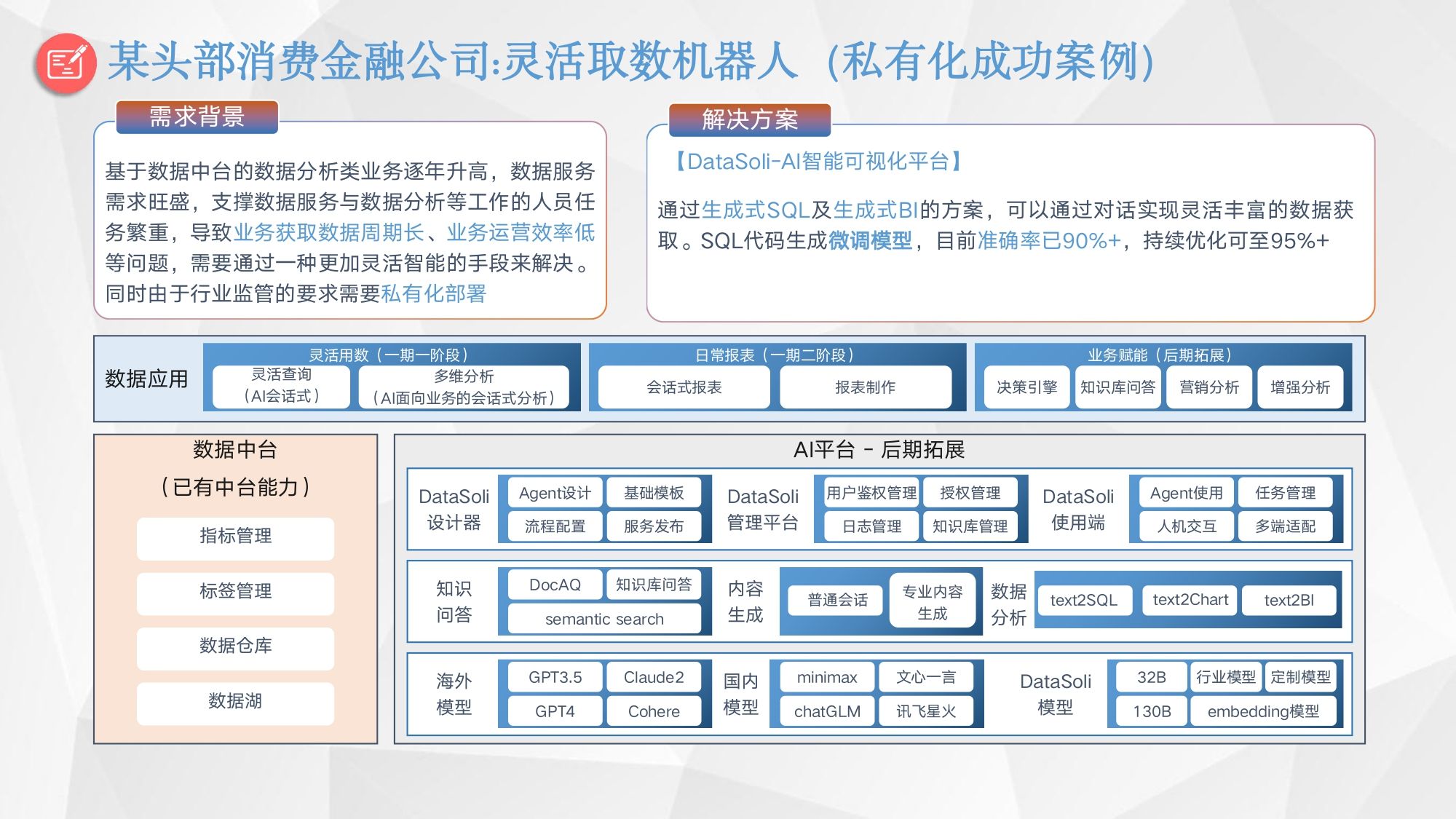1456x819 pixels.
Task: Click the Agent设计 box
Action: [555, 494]
